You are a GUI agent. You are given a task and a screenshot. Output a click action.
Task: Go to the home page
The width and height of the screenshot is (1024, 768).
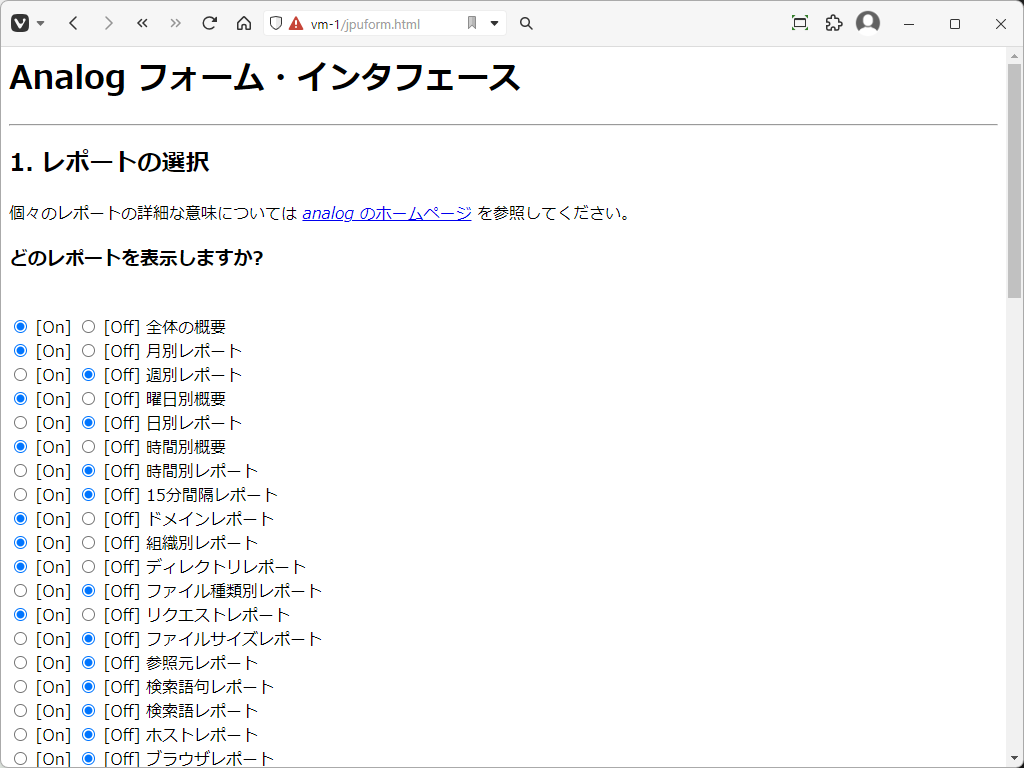[244, 24]
